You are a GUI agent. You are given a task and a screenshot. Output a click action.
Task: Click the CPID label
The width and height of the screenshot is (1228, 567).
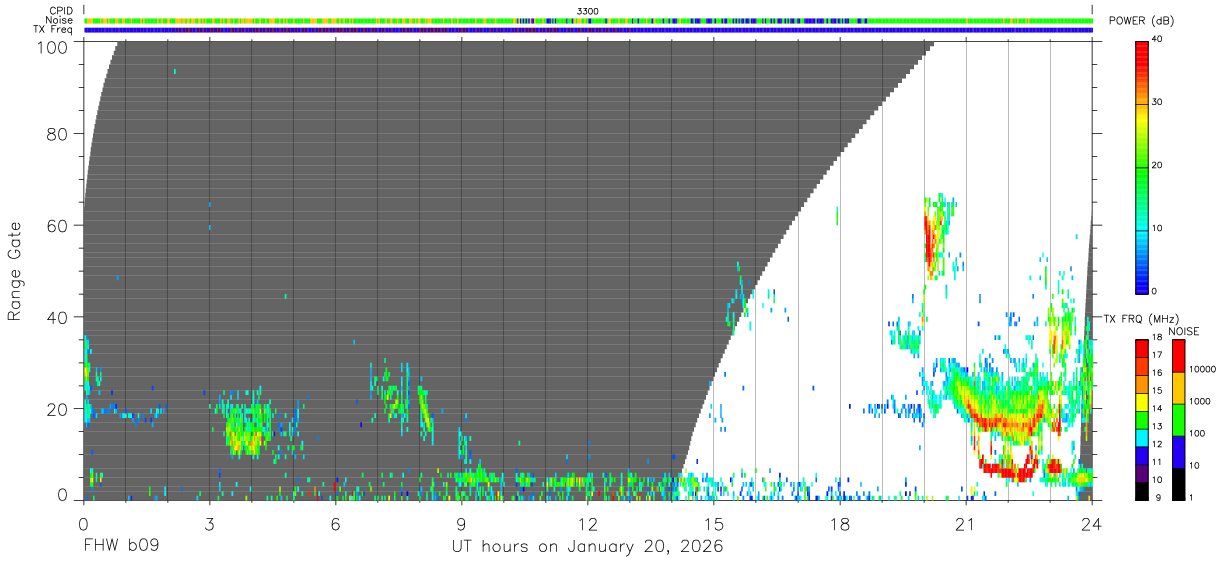pyautogui.click(x=62, y=10)
